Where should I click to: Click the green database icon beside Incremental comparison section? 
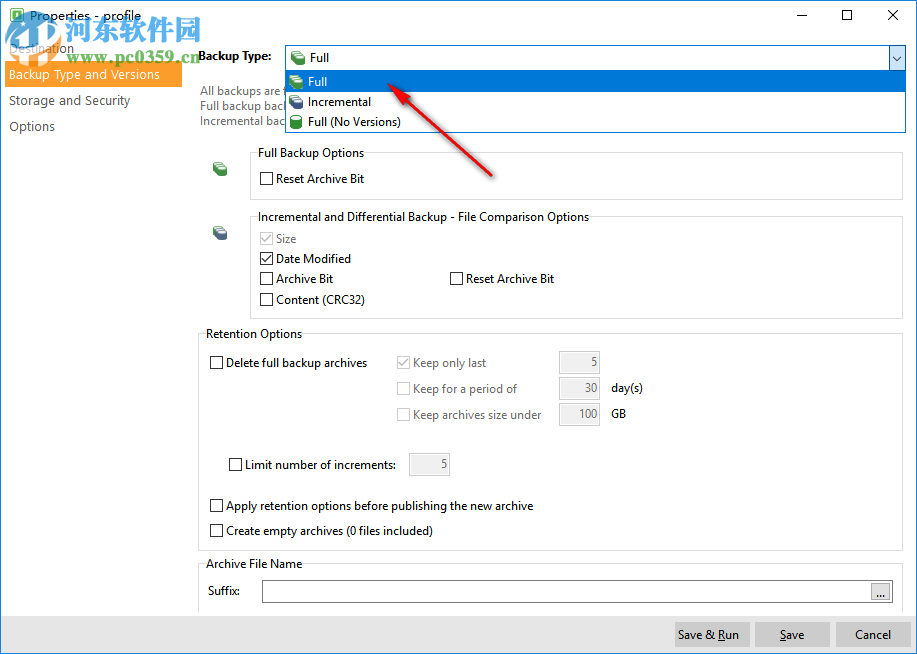220,233
